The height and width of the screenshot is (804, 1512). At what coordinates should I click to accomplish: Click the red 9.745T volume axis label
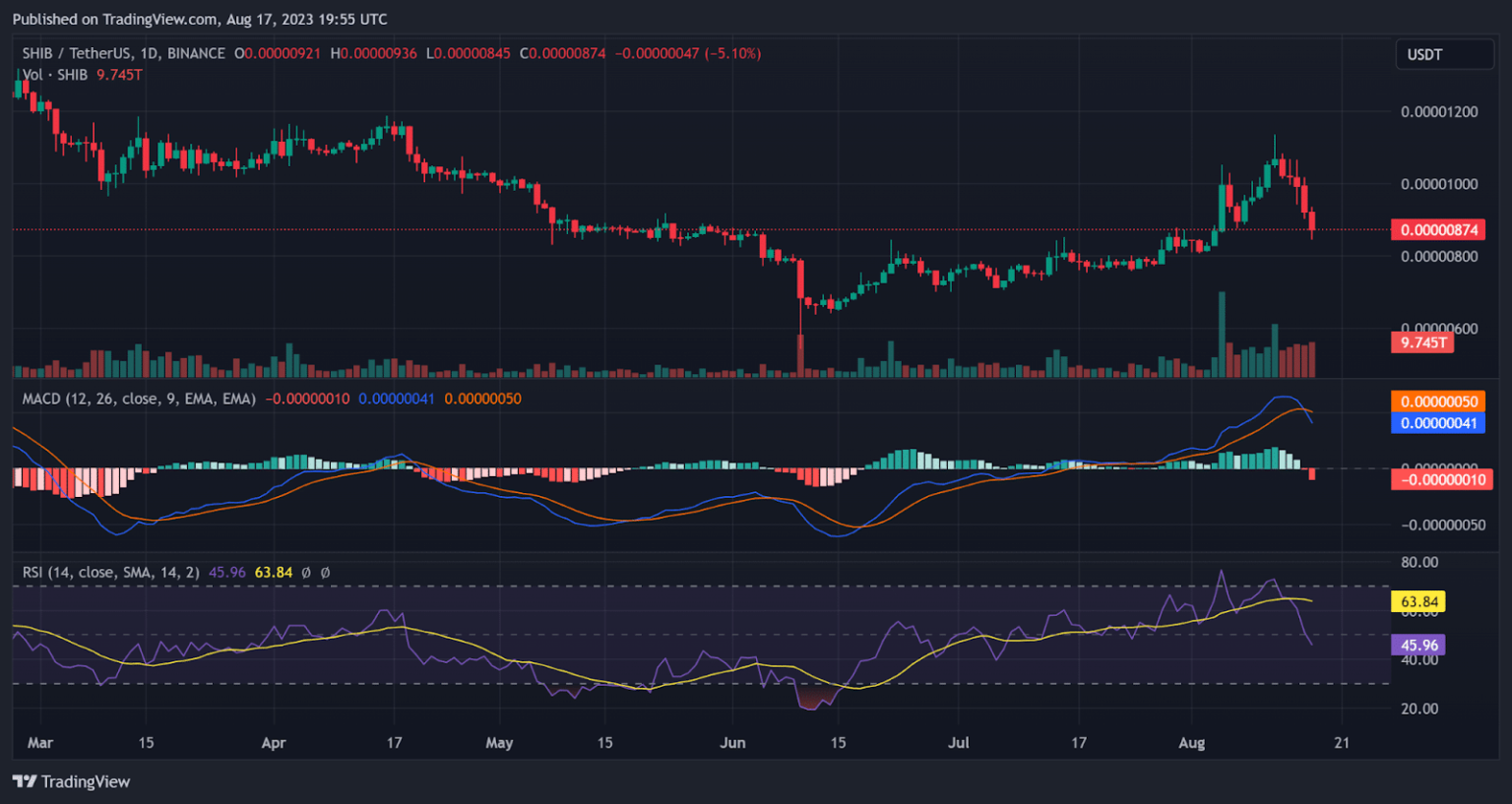[1421, 342]
